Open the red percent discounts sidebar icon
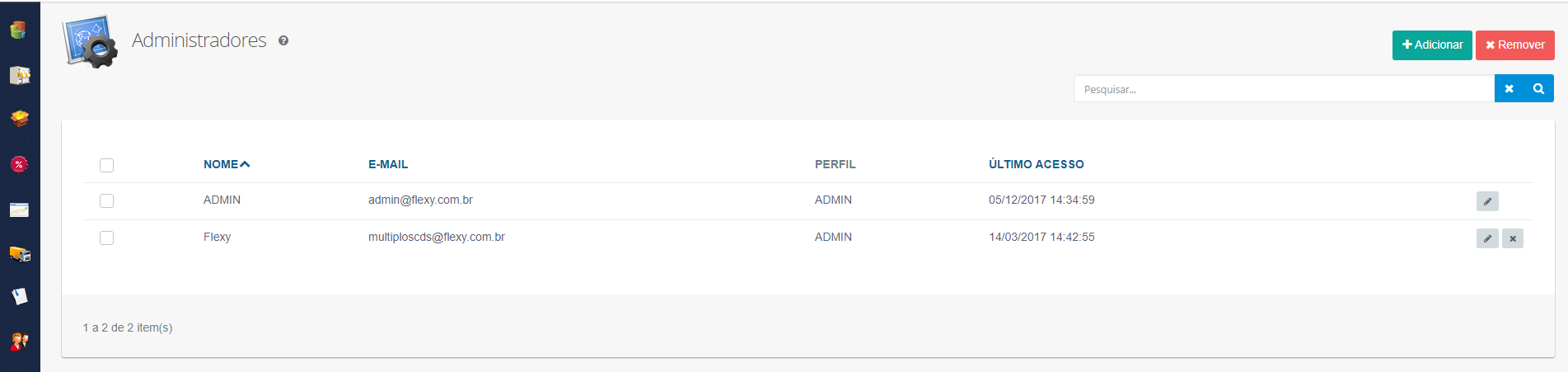 19,164
